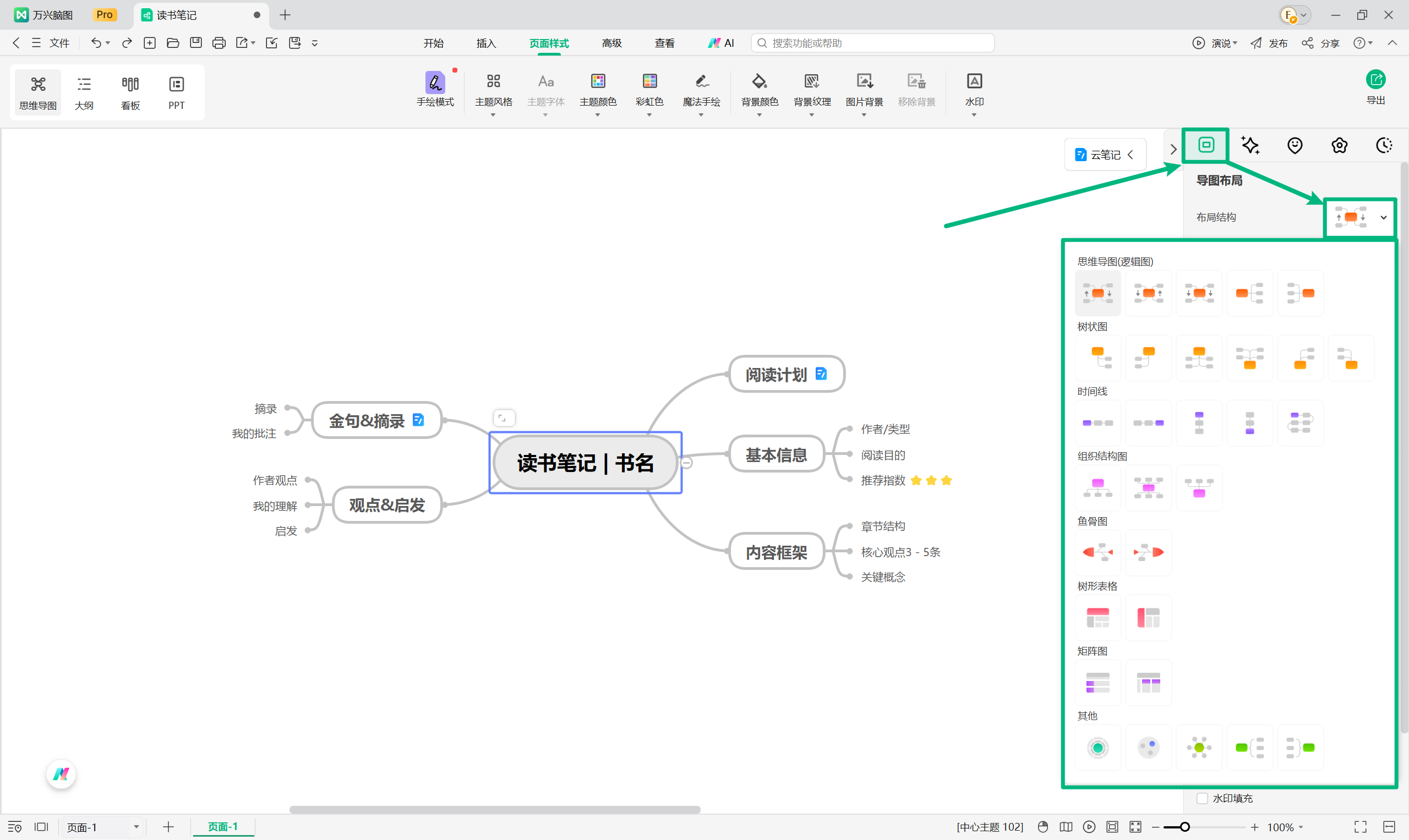Click the Export (导出) button
The height and width of the screenshot is (840, 1409).
click(x=1375, y=87)
